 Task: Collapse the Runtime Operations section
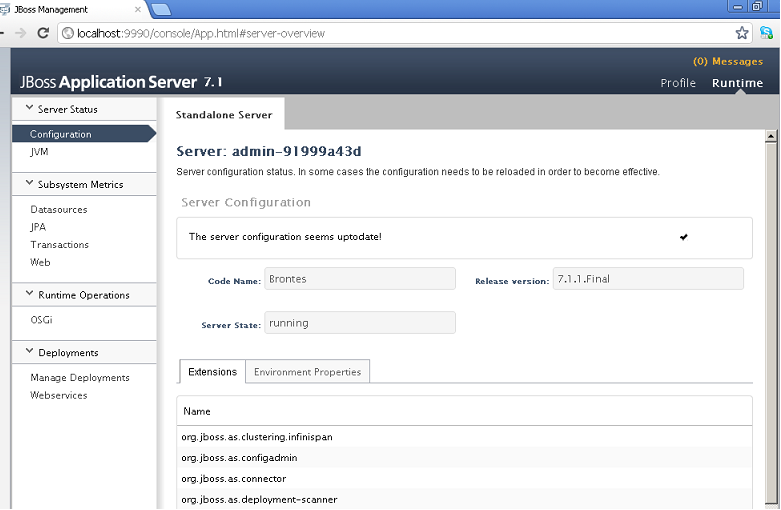(29, 295)
